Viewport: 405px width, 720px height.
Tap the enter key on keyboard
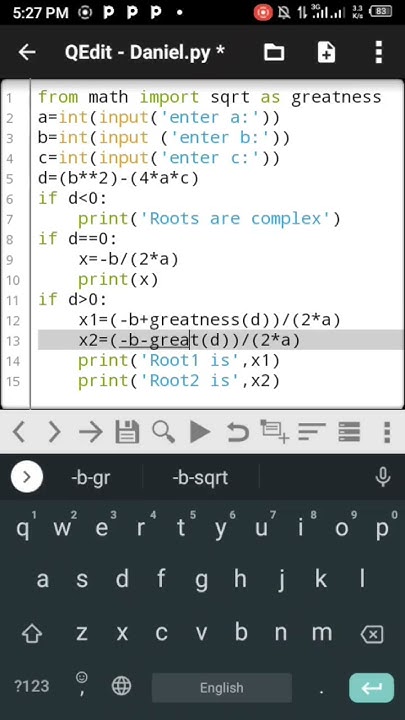[371, 687]
